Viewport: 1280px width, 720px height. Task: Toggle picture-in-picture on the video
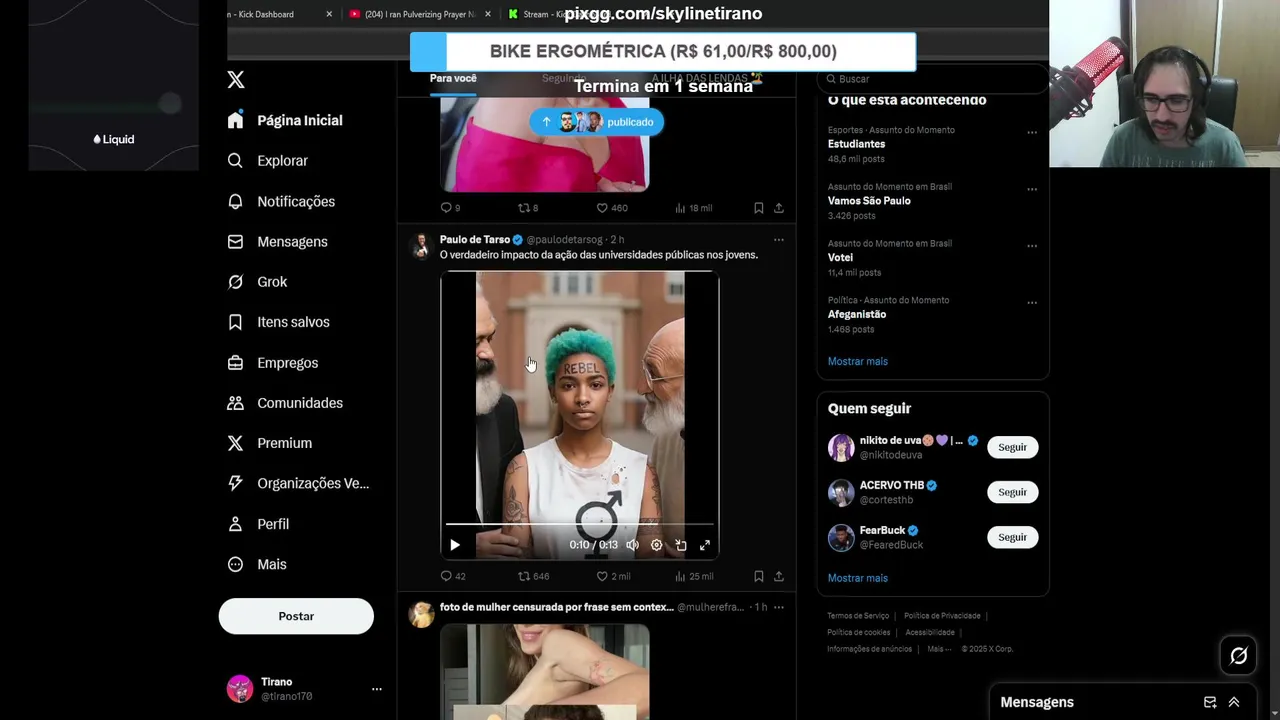tap(680, 545)
